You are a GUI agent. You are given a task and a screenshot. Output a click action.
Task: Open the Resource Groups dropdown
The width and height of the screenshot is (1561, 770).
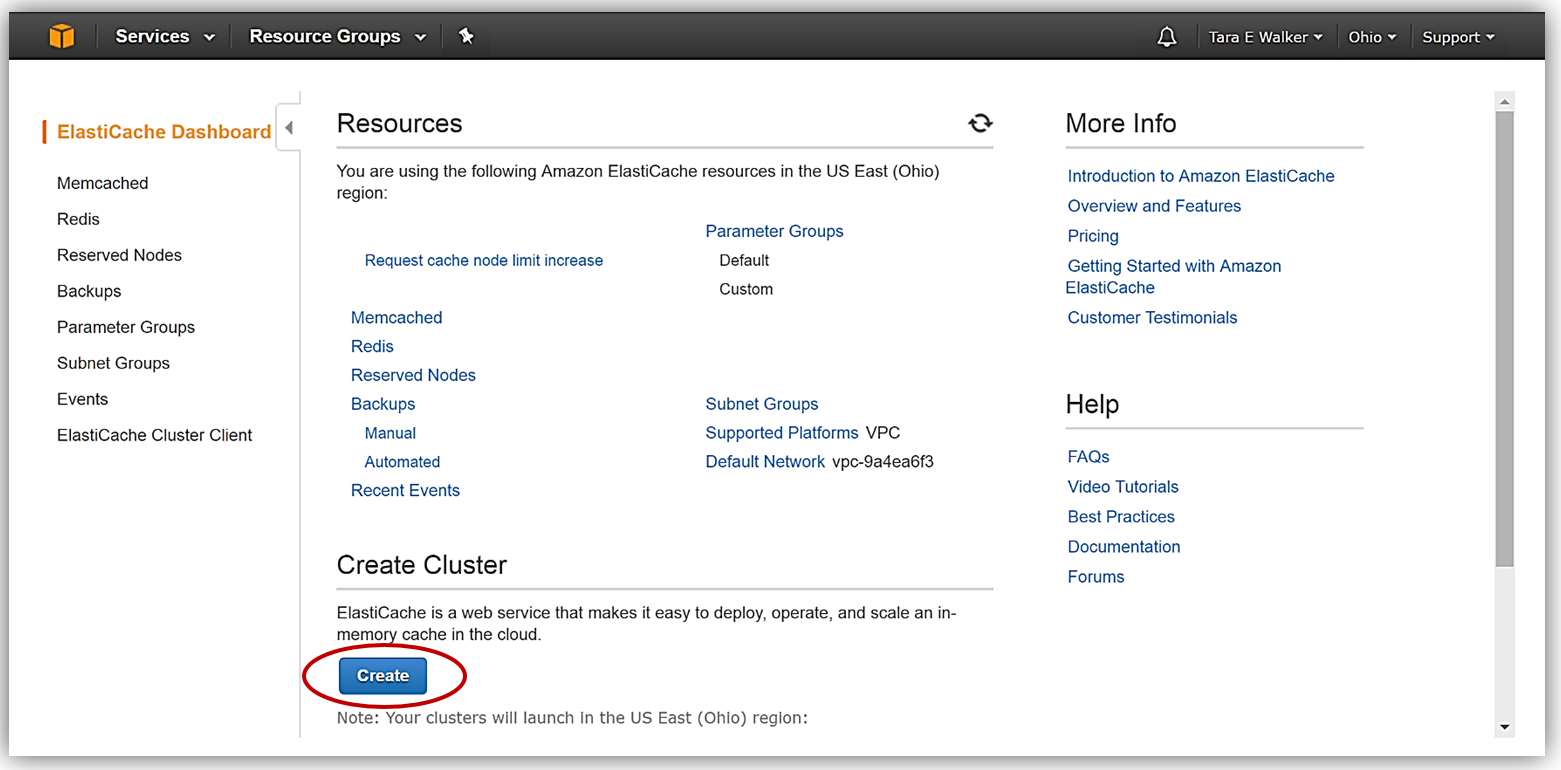point(338,37)
